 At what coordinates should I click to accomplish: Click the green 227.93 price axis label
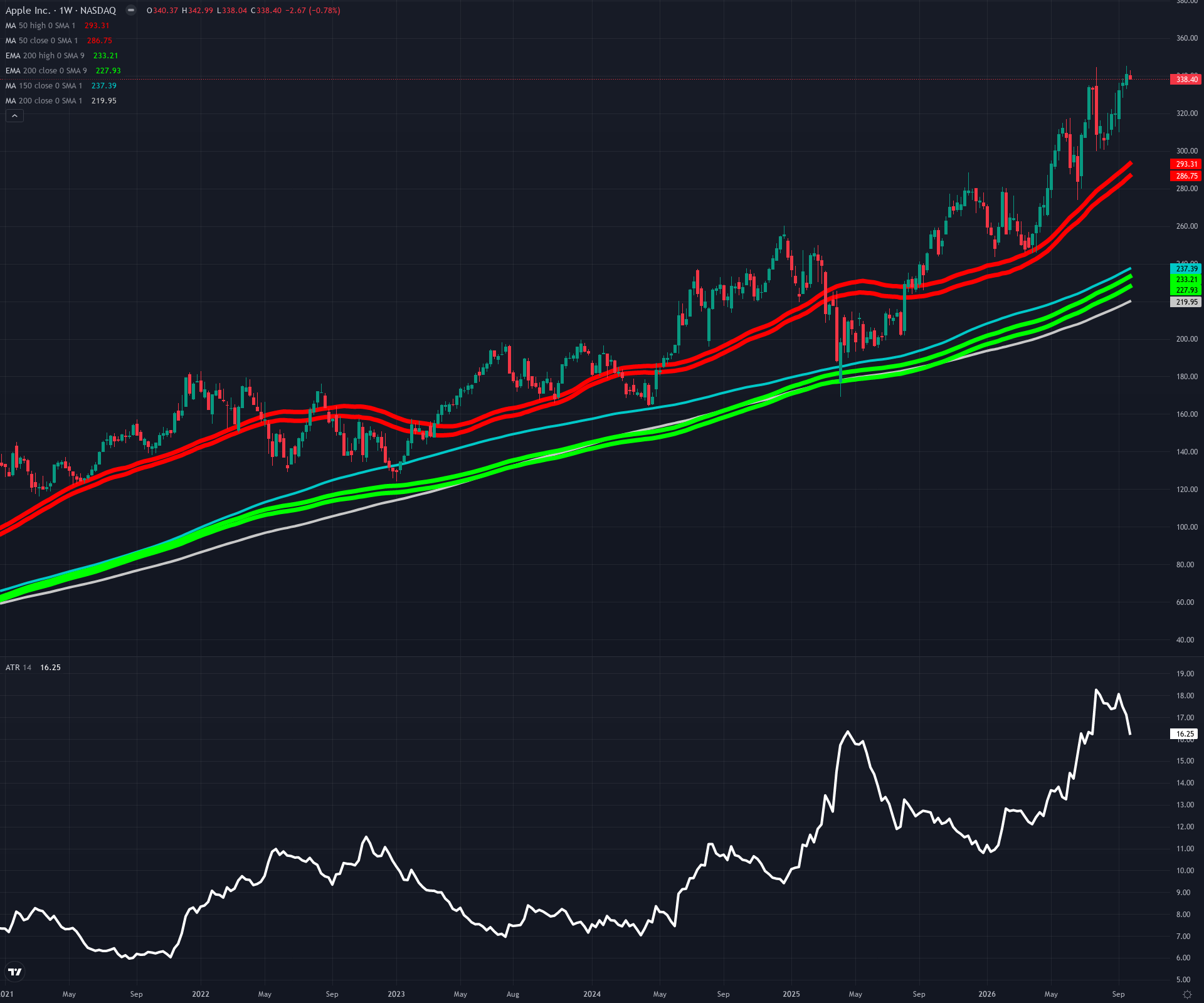point(1186,290)
